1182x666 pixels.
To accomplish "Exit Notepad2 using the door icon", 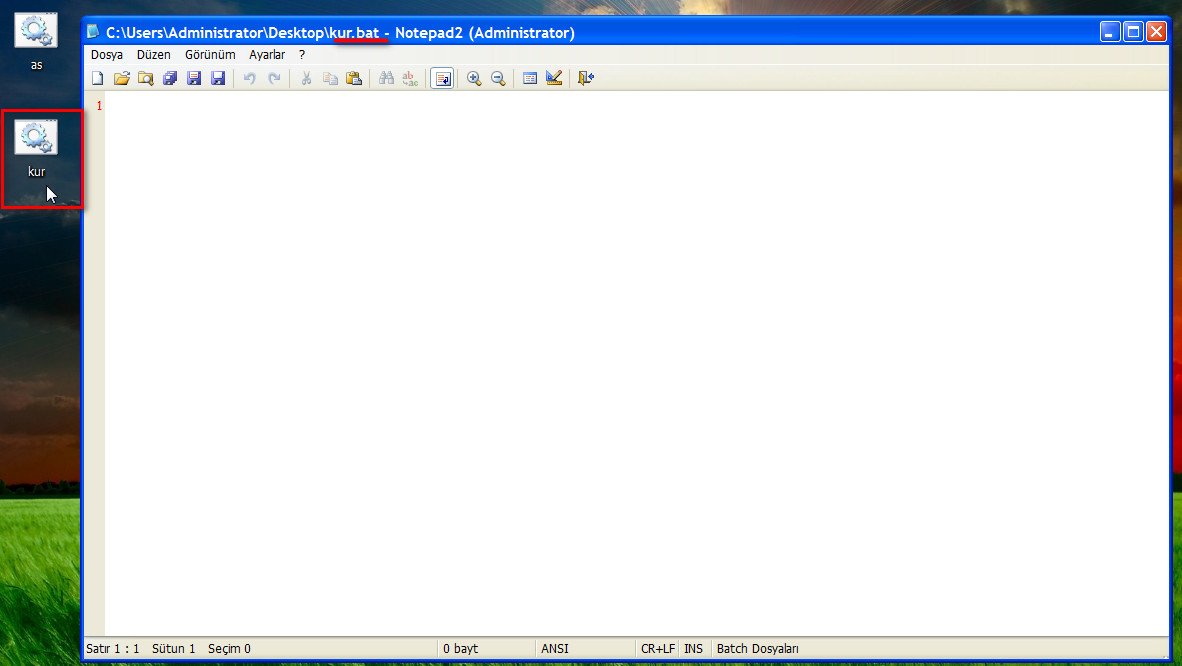I will tap(586, 78).
